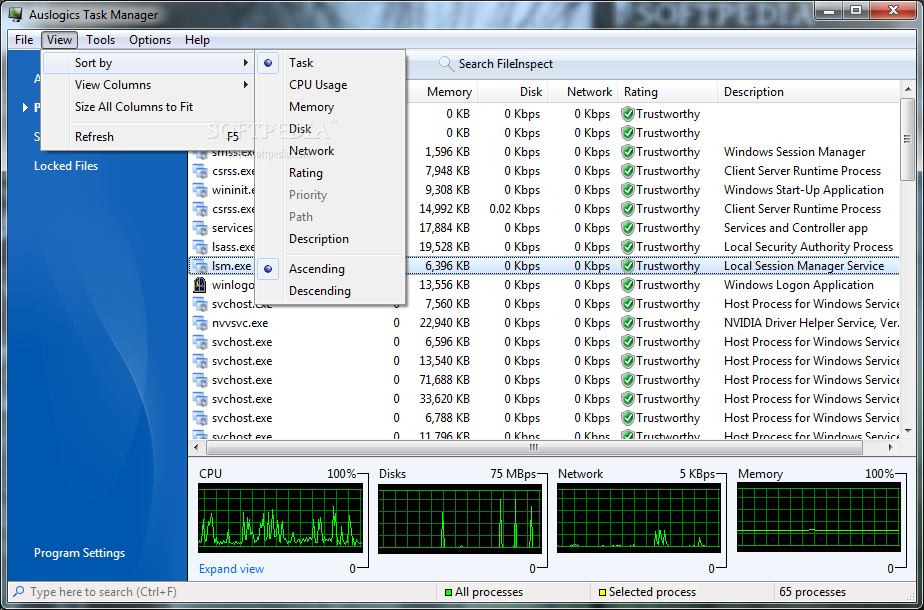Viewport: 924px width, 610px height.
Task: Click the shield icon in Services and Controller row
Action: 628,228
